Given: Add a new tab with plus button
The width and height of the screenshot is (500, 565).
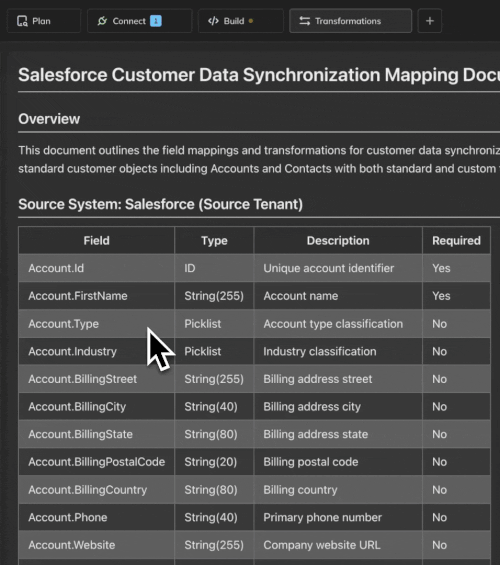Looking at the screenshot, I should click(430, 21).
